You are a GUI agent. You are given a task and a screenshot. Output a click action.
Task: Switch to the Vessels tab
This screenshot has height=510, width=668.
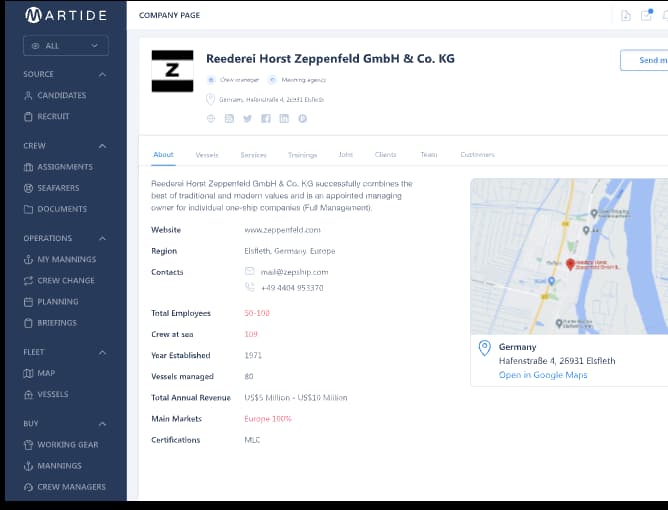tap(207, 155)
